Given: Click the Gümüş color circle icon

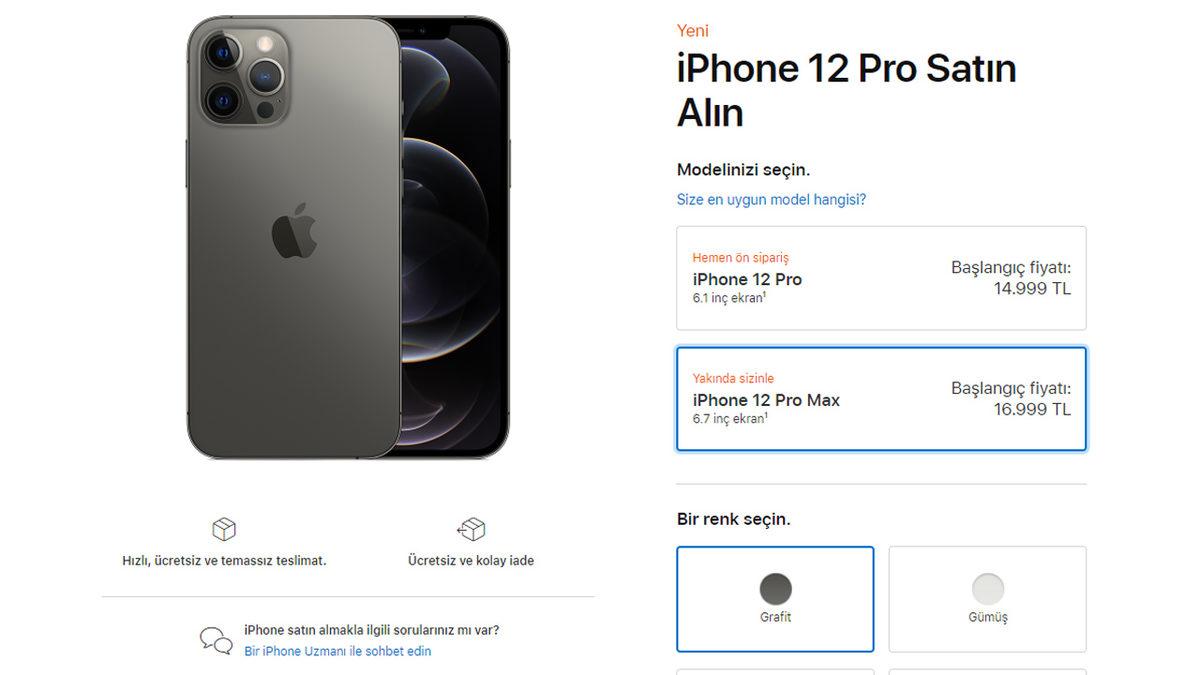Looking at the screenshot, I should [x=987, y=588].
